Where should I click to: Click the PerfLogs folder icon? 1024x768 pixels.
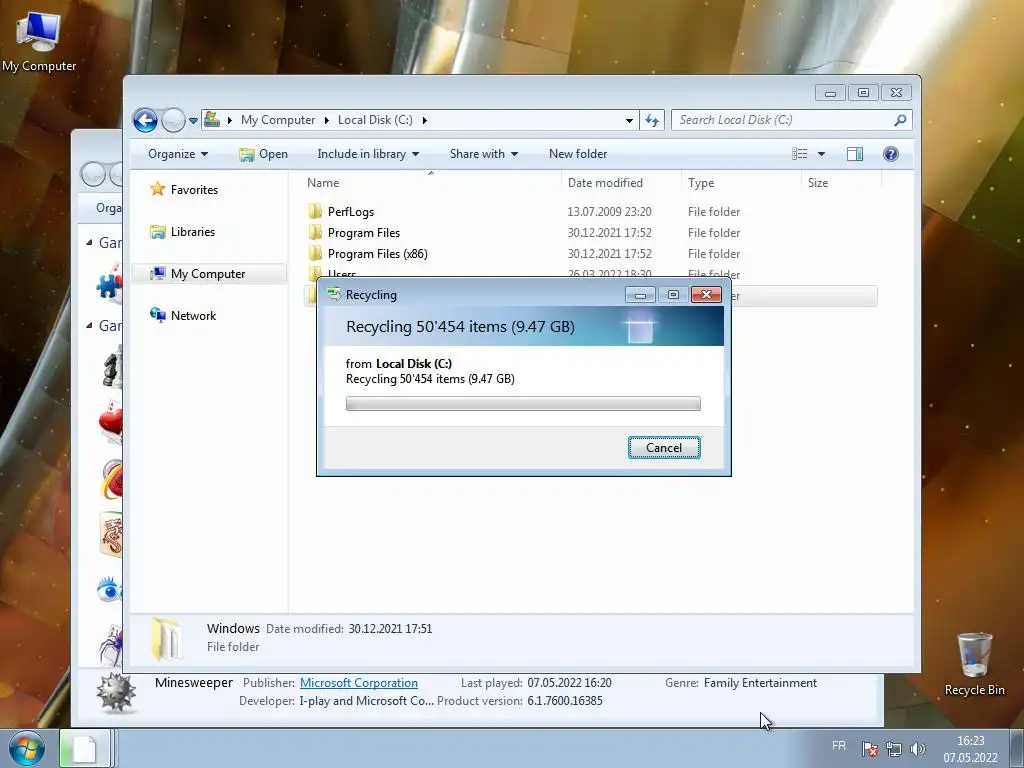click(315, 211)
